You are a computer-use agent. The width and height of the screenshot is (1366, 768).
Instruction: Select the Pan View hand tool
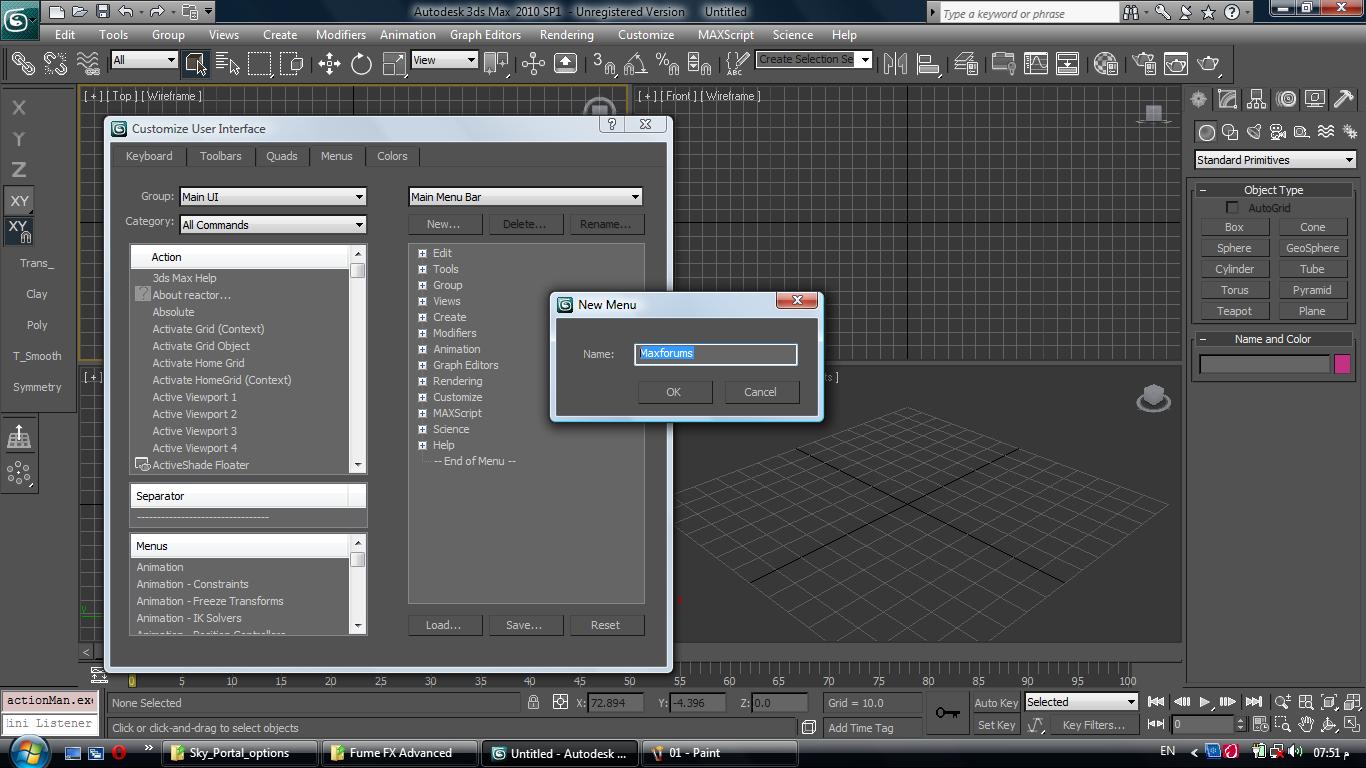[1306, 725]
